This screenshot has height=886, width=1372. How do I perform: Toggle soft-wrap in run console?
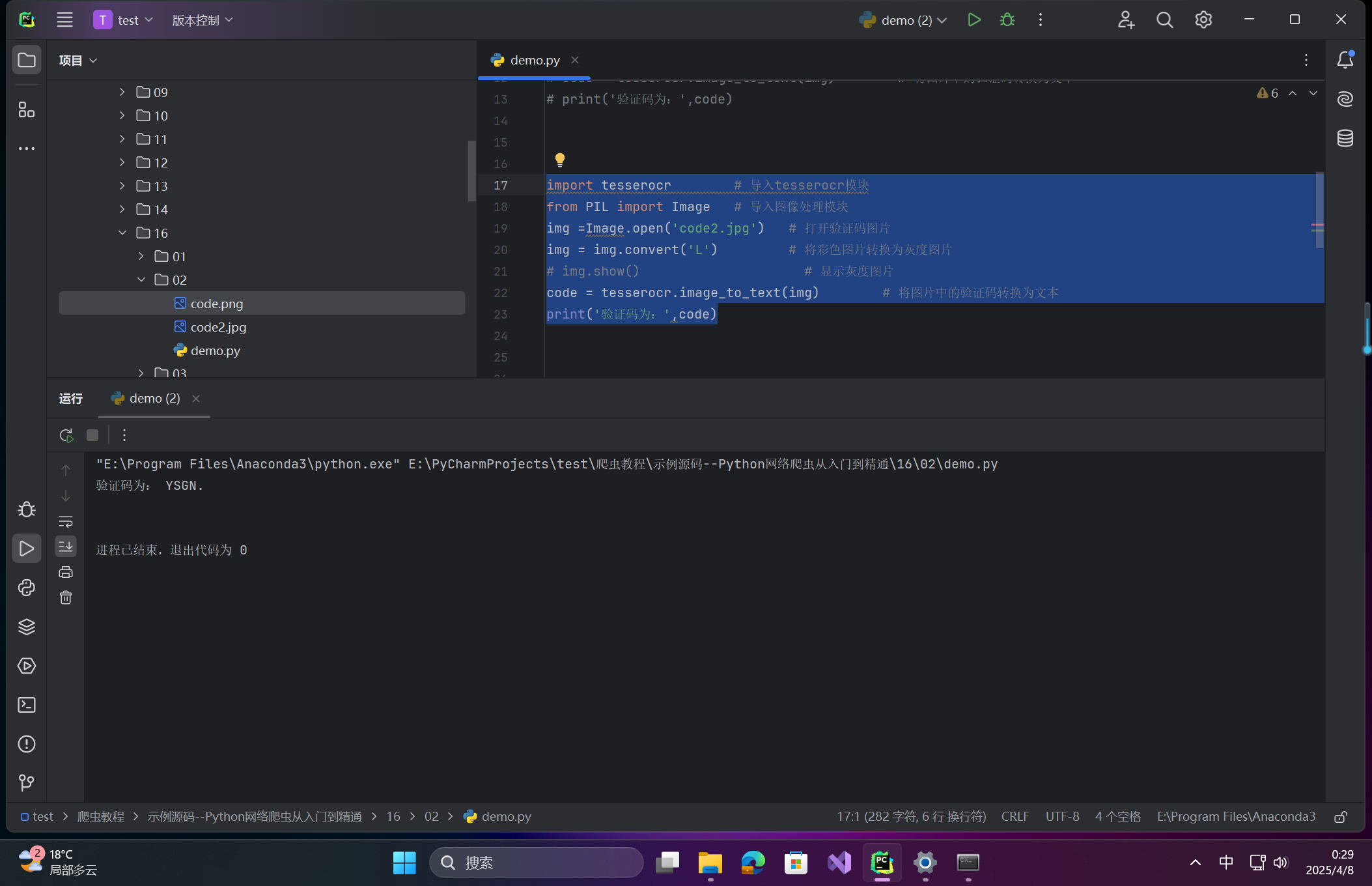pyautogui.click(x=66, y=521)
